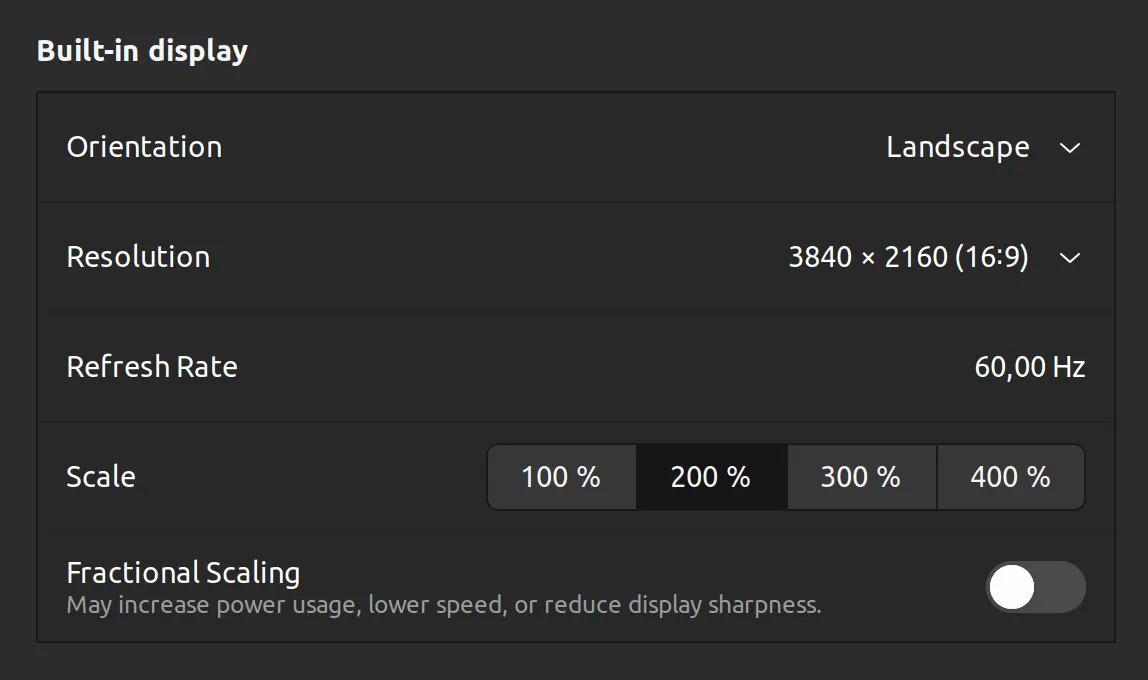Click the chevron next to Landscape
Screen dimensions: 1148x680
pos(1069,147)
